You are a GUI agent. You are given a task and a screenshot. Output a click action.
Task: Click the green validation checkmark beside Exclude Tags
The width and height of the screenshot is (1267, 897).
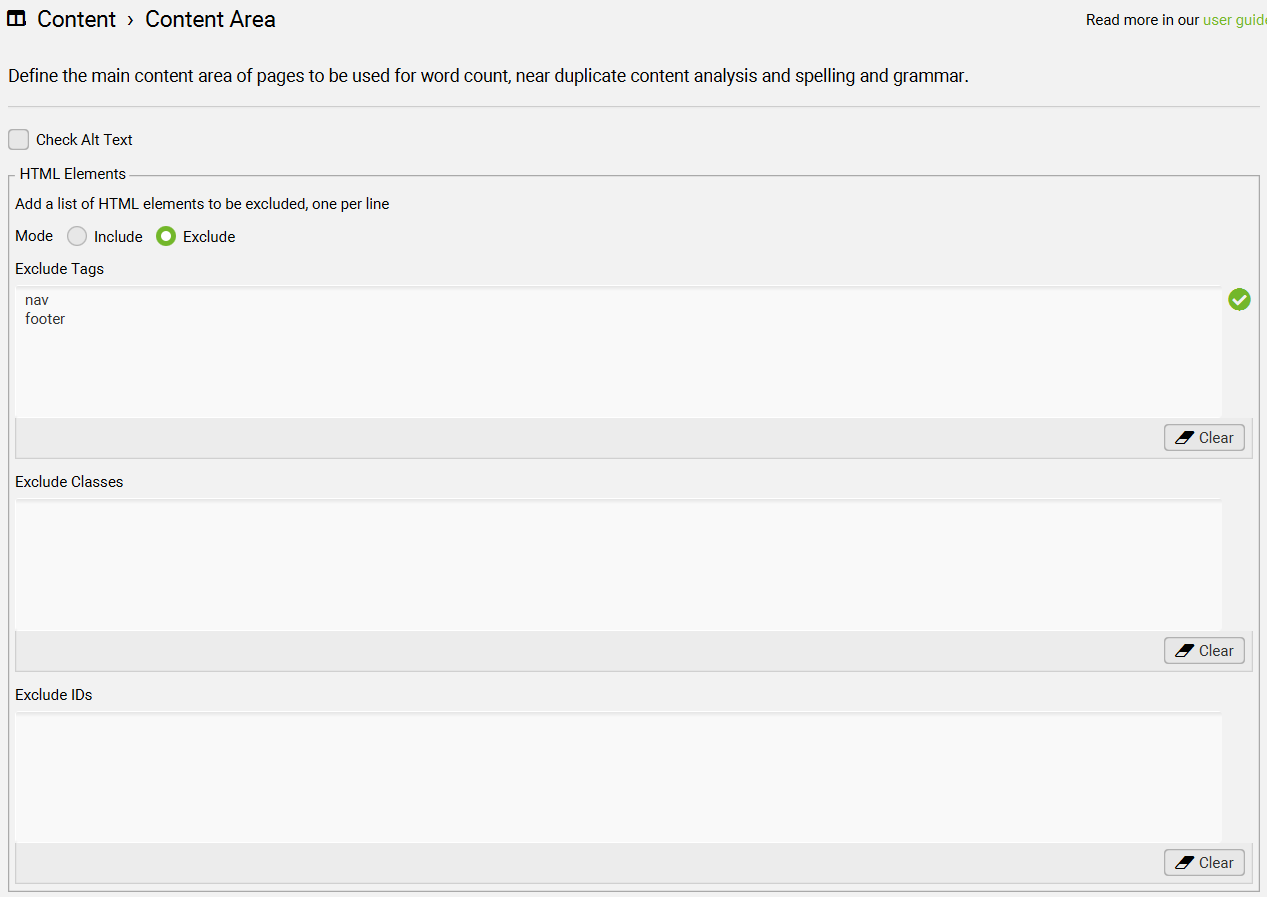click(1239, 299)
